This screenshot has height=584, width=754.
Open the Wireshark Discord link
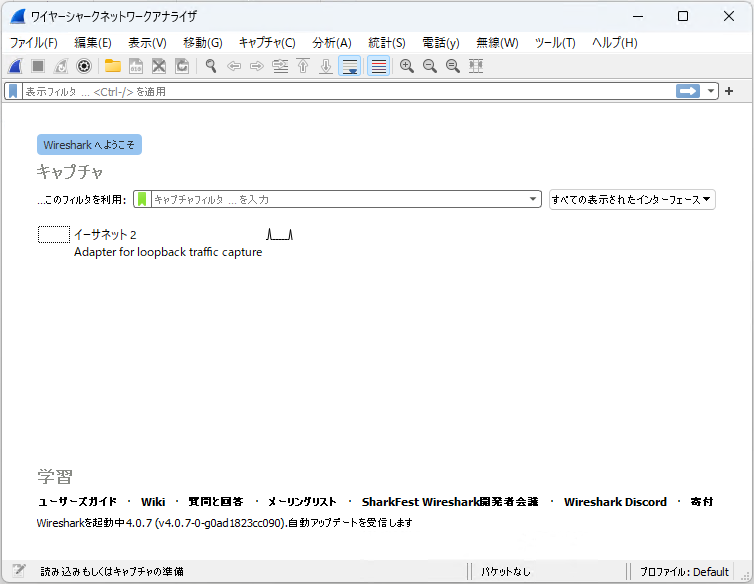tap(615, 502)
